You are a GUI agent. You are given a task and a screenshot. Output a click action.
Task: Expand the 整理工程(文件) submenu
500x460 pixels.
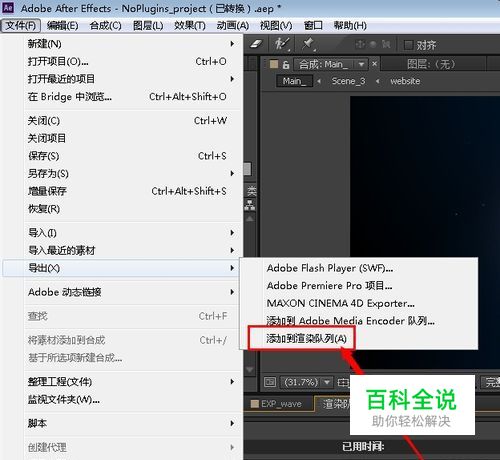coord(133,382)
